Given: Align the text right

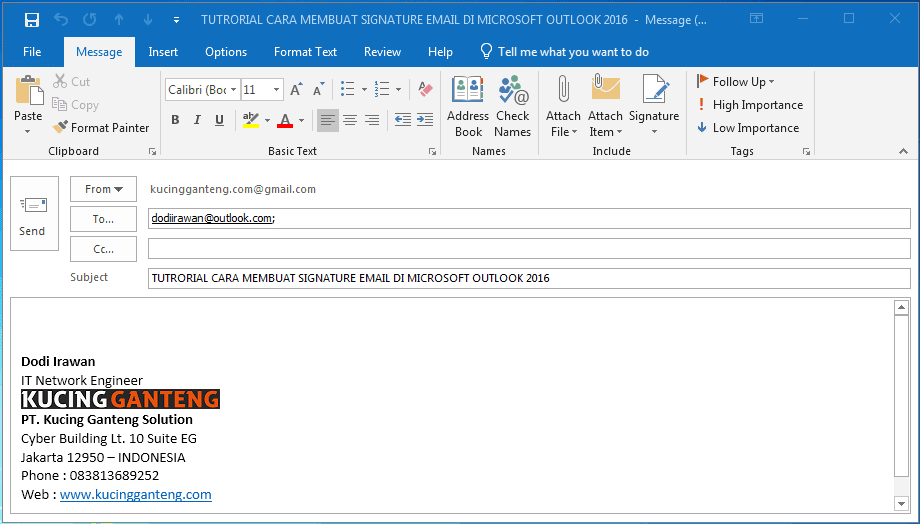Looking at the screenshot, I should pos(371,120).
